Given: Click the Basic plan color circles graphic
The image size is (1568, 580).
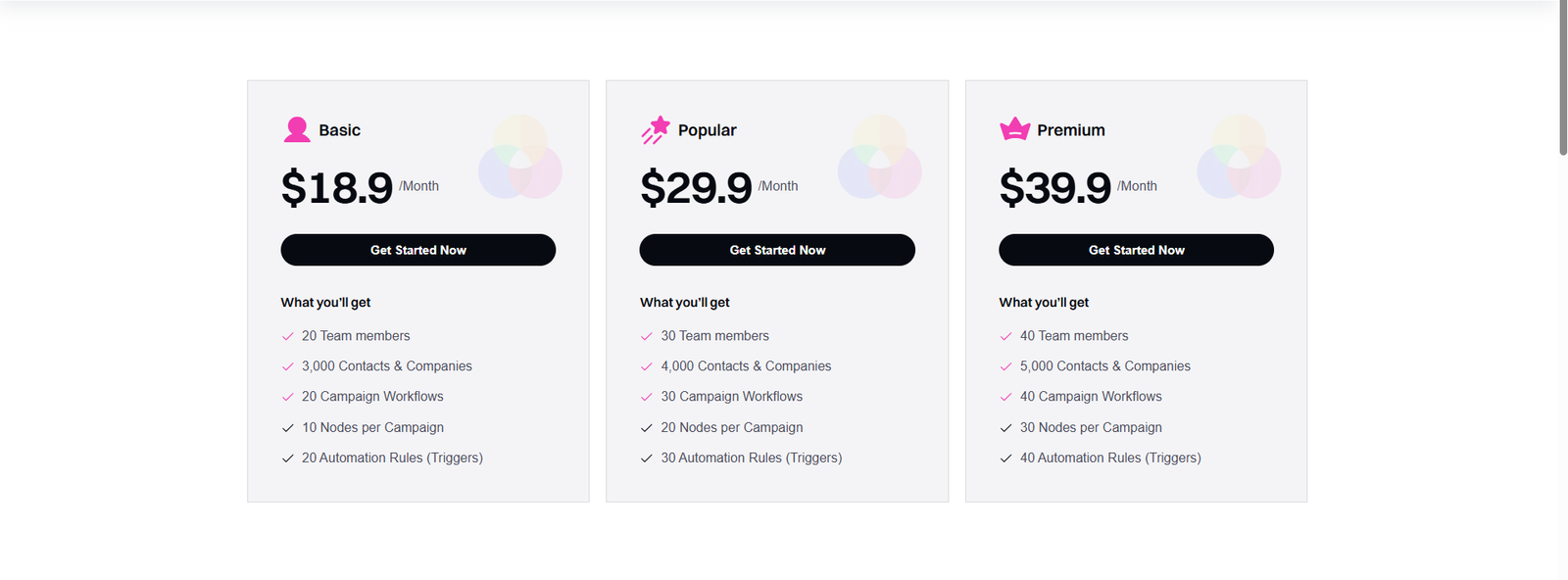Looking at the screenshot, I should pos(520,157).
